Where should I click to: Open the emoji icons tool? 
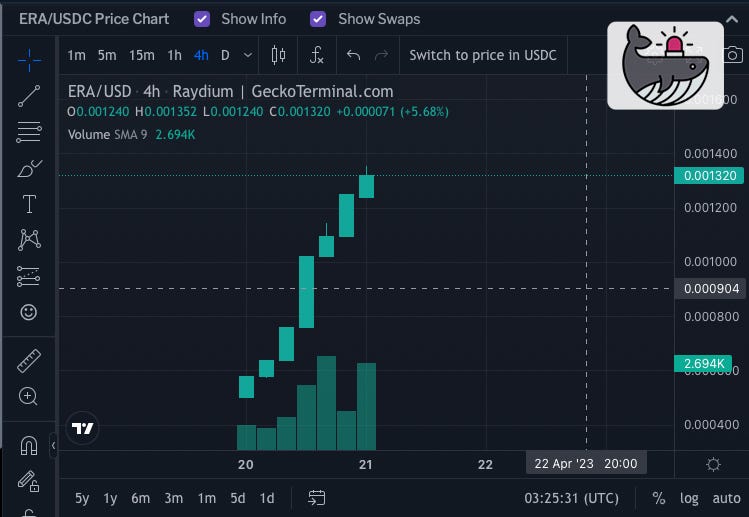pyautogui.click(x=29, y=312)
